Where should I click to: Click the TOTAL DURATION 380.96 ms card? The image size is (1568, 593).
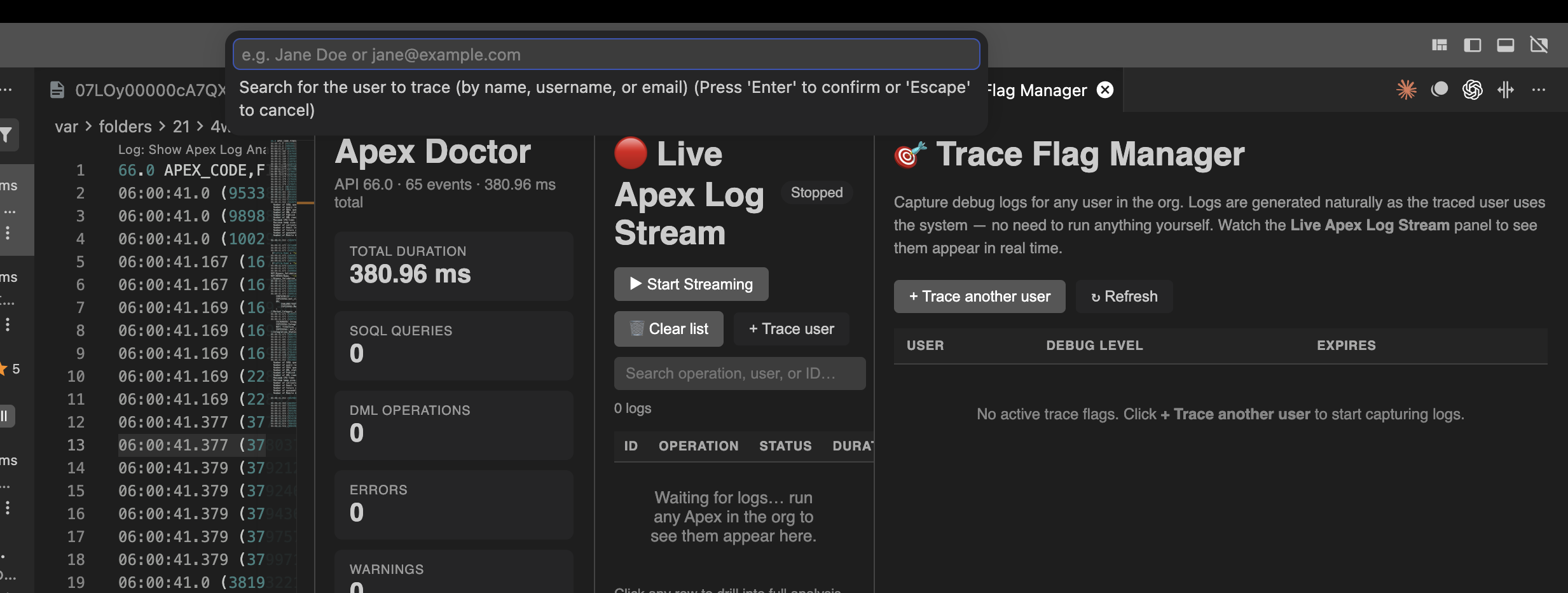[454, 266]
